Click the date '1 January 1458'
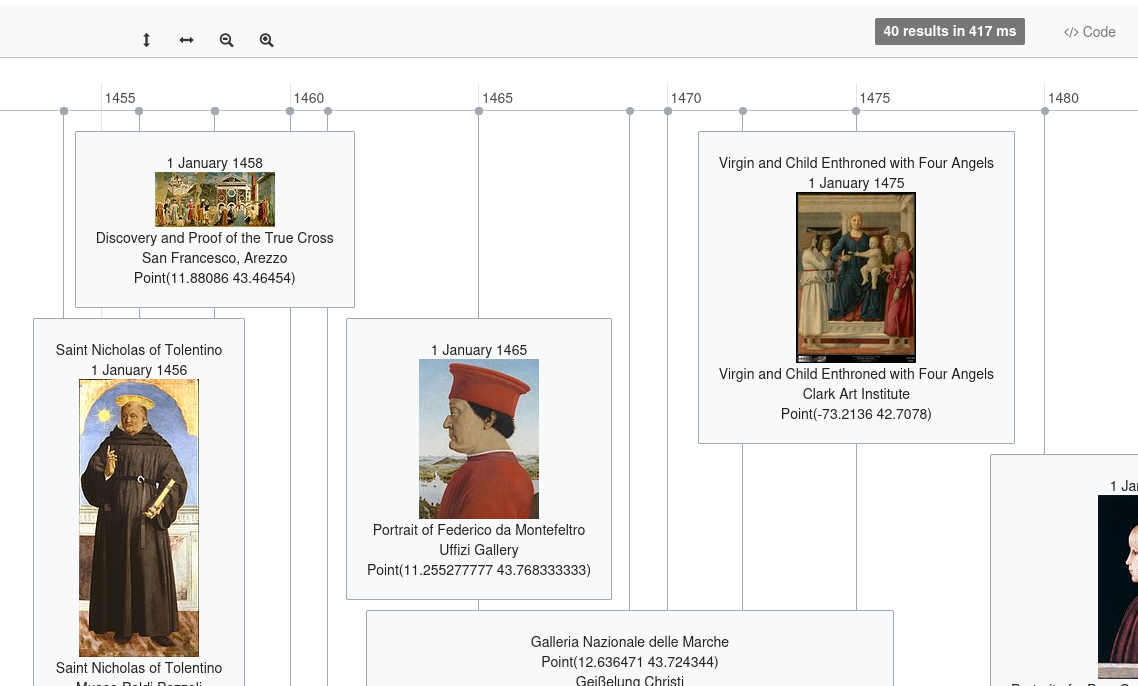 (x=215, y=163)
